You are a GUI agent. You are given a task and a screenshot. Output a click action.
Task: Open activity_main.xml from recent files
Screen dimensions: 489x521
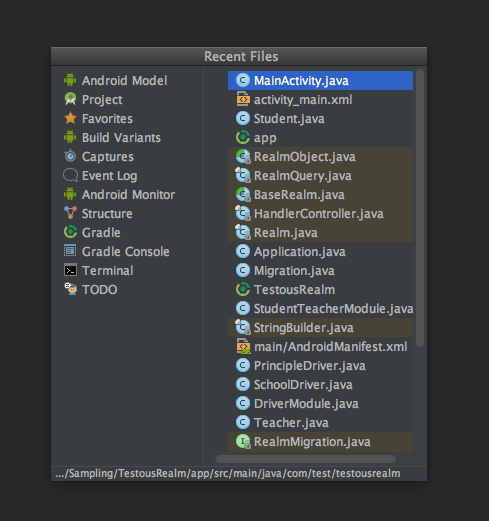[x=320, y=99]
